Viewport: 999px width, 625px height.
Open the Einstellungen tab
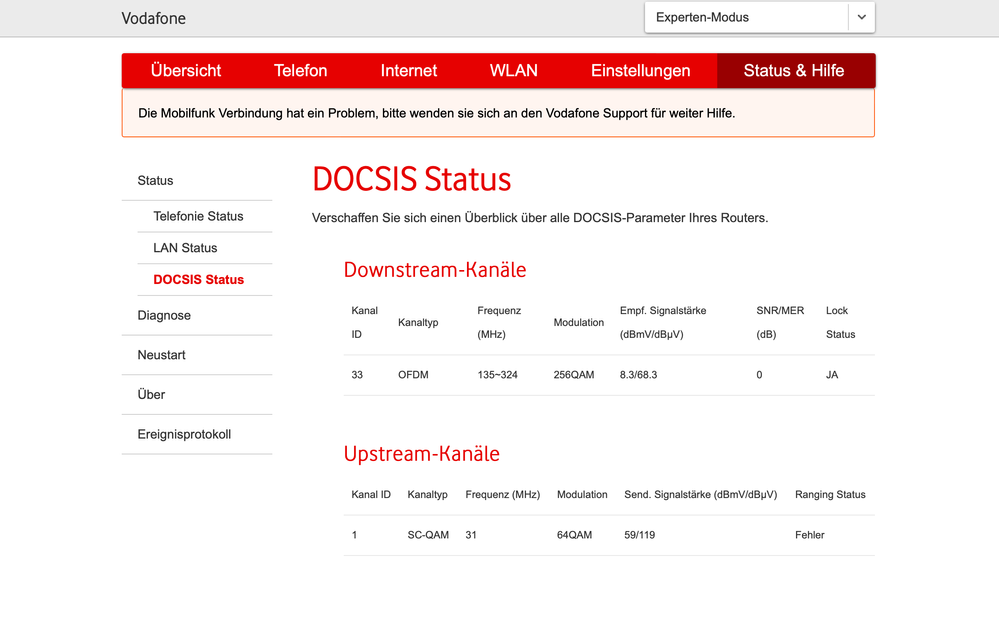640,71
